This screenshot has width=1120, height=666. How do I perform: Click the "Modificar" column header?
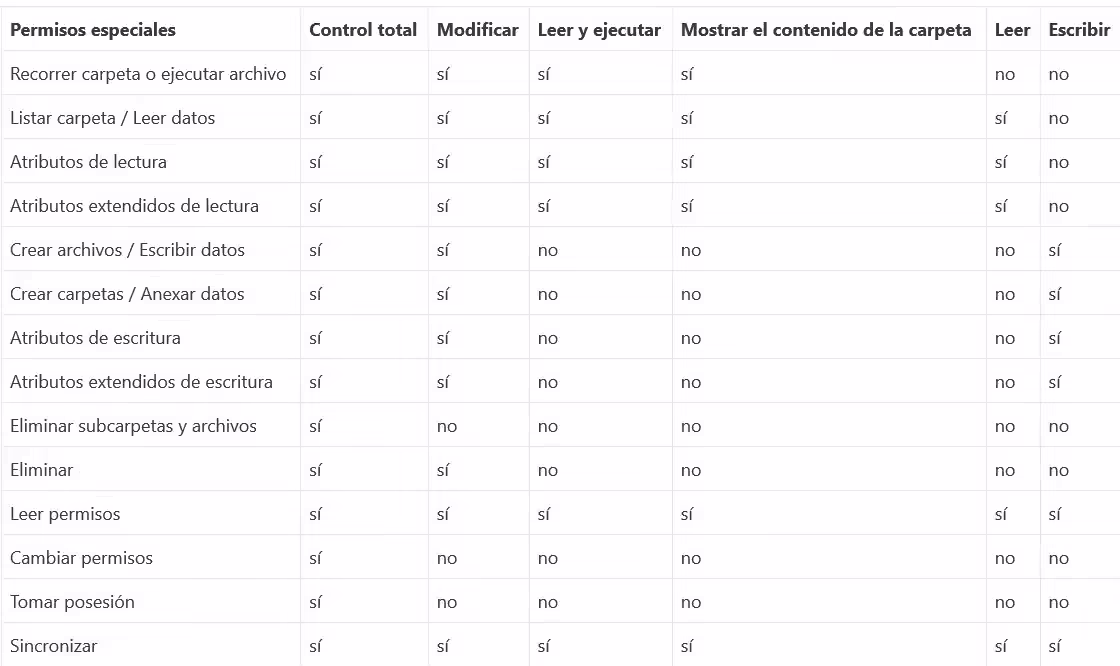click(477, 30)
